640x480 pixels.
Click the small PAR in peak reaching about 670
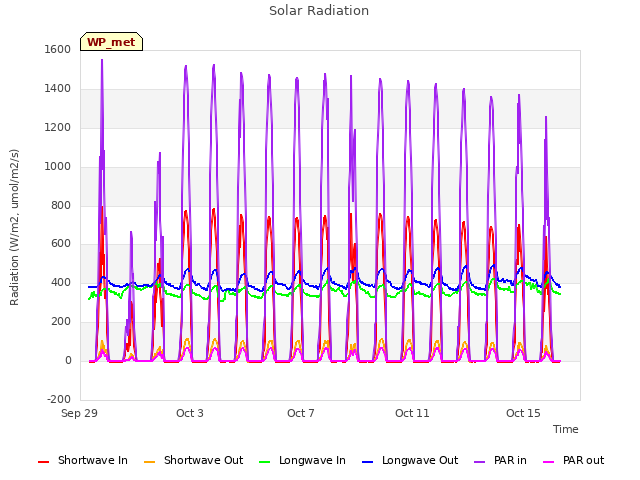pos(131,232)
